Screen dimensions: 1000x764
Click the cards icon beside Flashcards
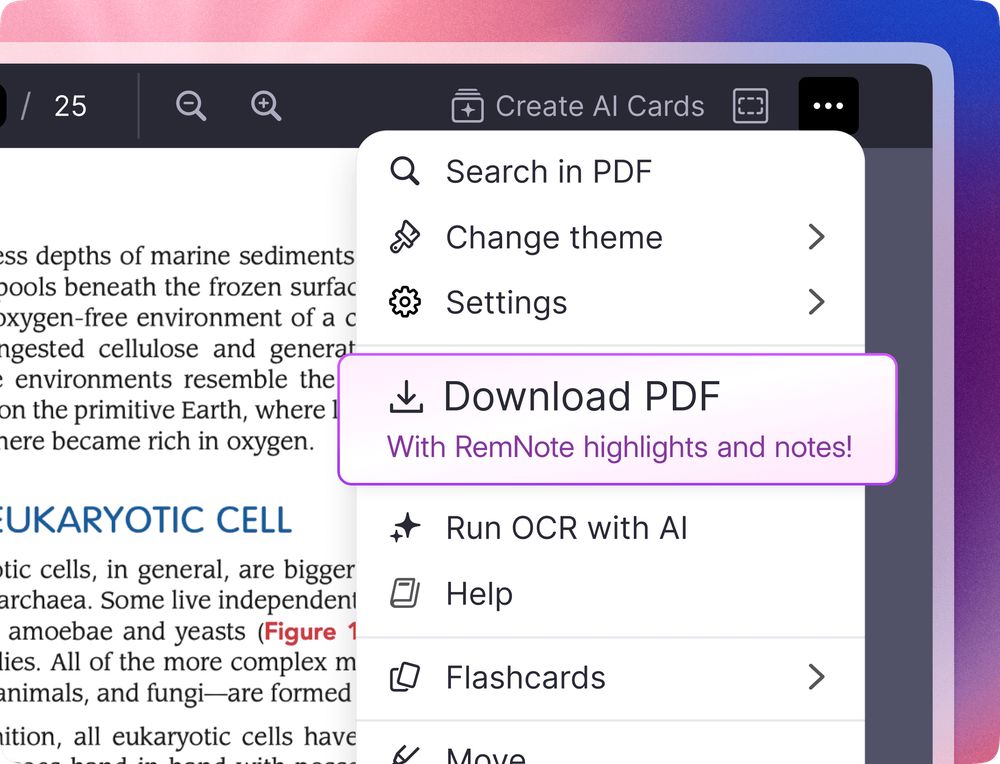tap(405, 677)
